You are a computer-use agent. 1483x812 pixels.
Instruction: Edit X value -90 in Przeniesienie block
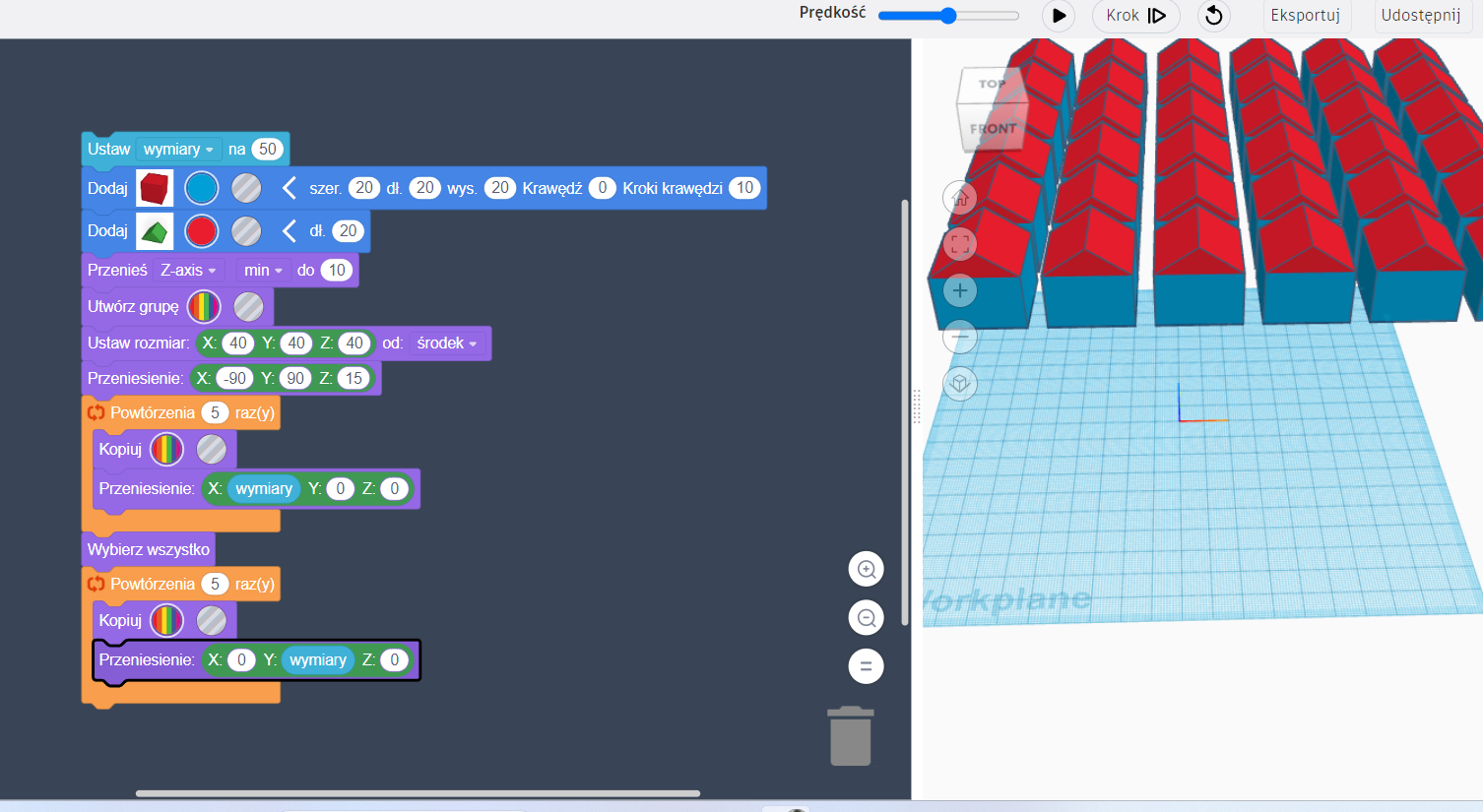click(234, 379)
